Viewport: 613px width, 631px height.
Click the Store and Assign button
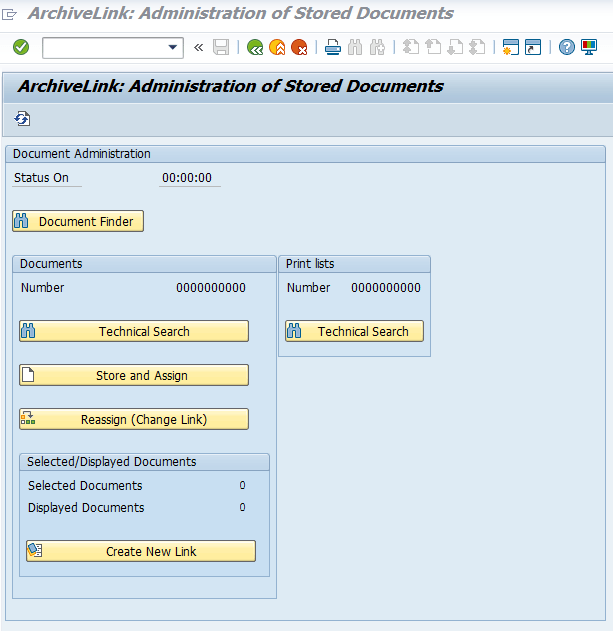tap(134, 375)
